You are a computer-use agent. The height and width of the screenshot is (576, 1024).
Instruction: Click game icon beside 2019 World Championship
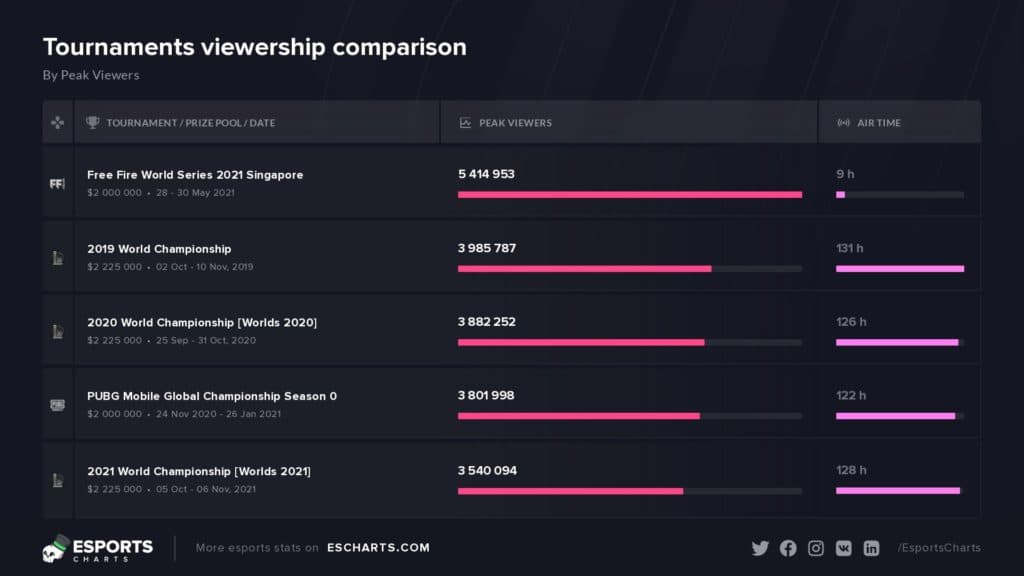click(x=57, y=257)
